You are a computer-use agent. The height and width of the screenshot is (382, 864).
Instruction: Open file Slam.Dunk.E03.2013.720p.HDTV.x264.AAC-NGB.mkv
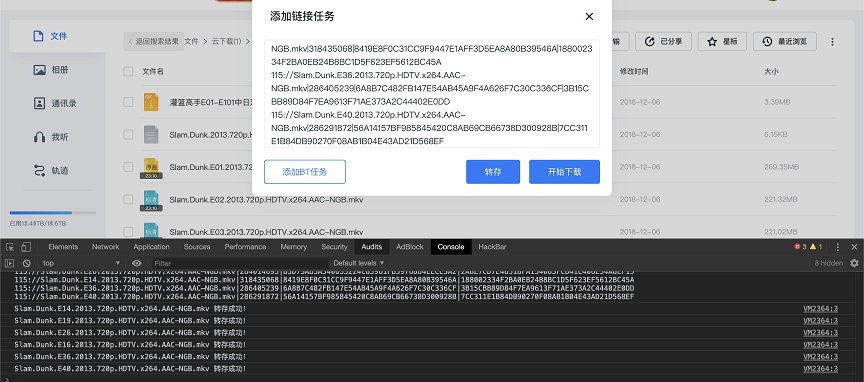266,232
